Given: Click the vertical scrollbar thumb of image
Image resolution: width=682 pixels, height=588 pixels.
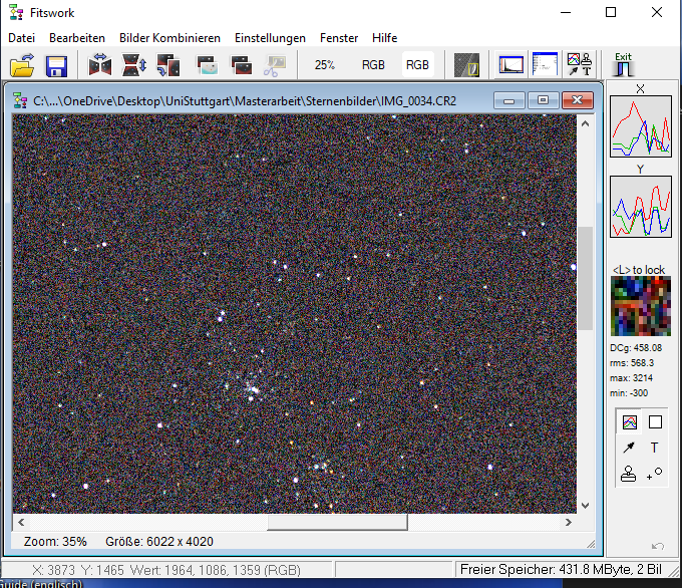Looking at the screenshot, I should click(585, 278).
